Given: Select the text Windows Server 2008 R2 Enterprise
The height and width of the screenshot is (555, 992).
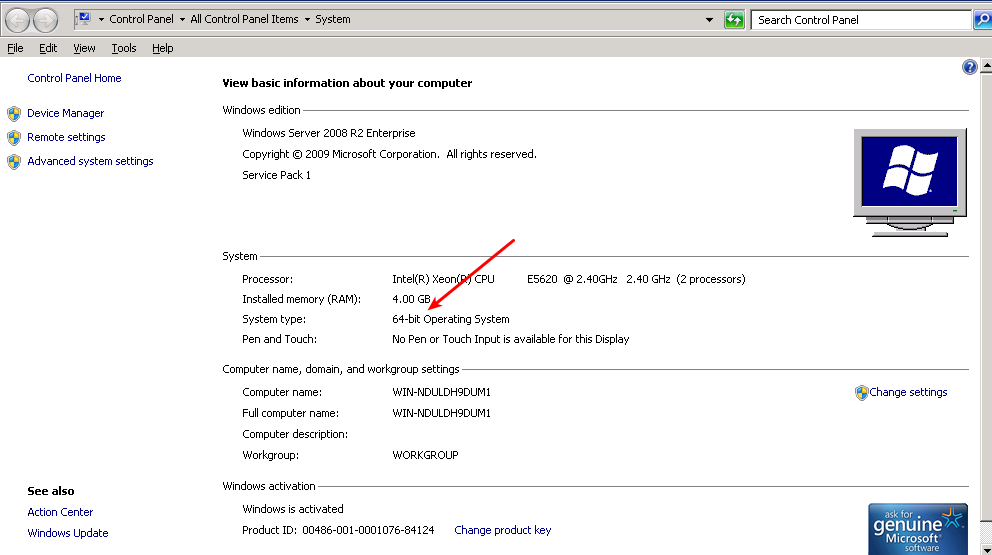Looking at the screenshot, I should pyautogui.click(x=329, y=134).
